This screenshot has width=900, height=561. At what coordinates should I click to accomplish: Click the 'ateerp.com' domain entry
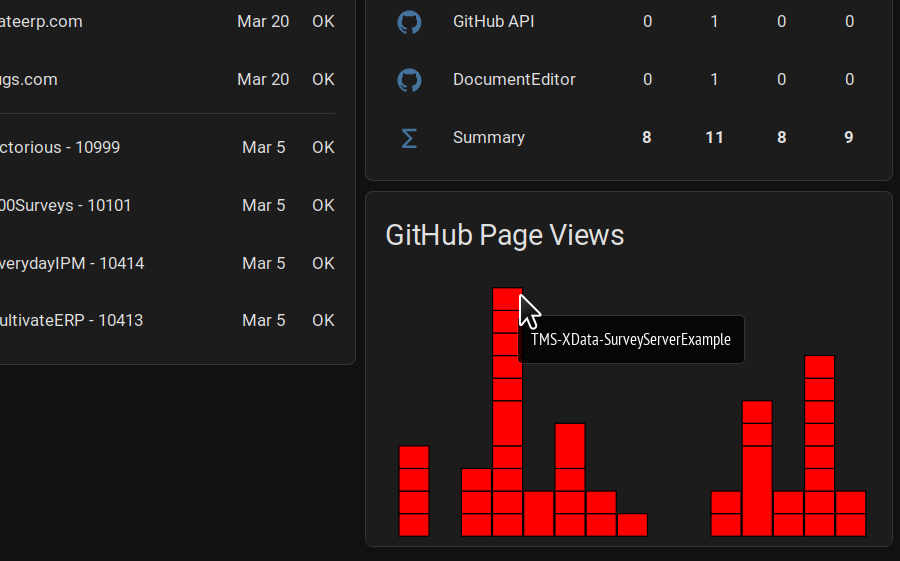[41, 21]
